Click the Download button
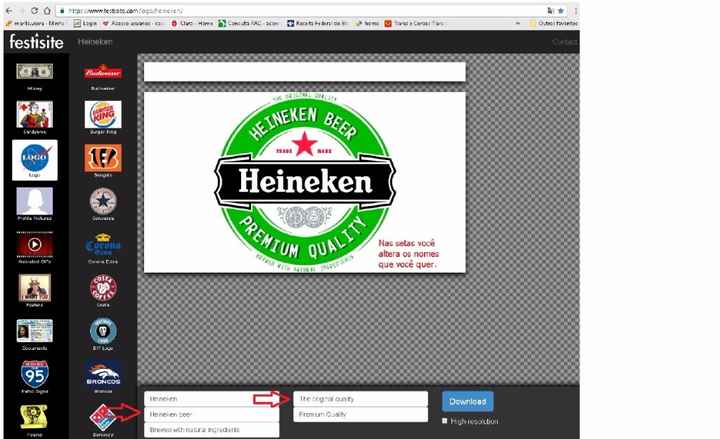The width and height of the screenshot is (720, 439). click(x=467, y=401)
